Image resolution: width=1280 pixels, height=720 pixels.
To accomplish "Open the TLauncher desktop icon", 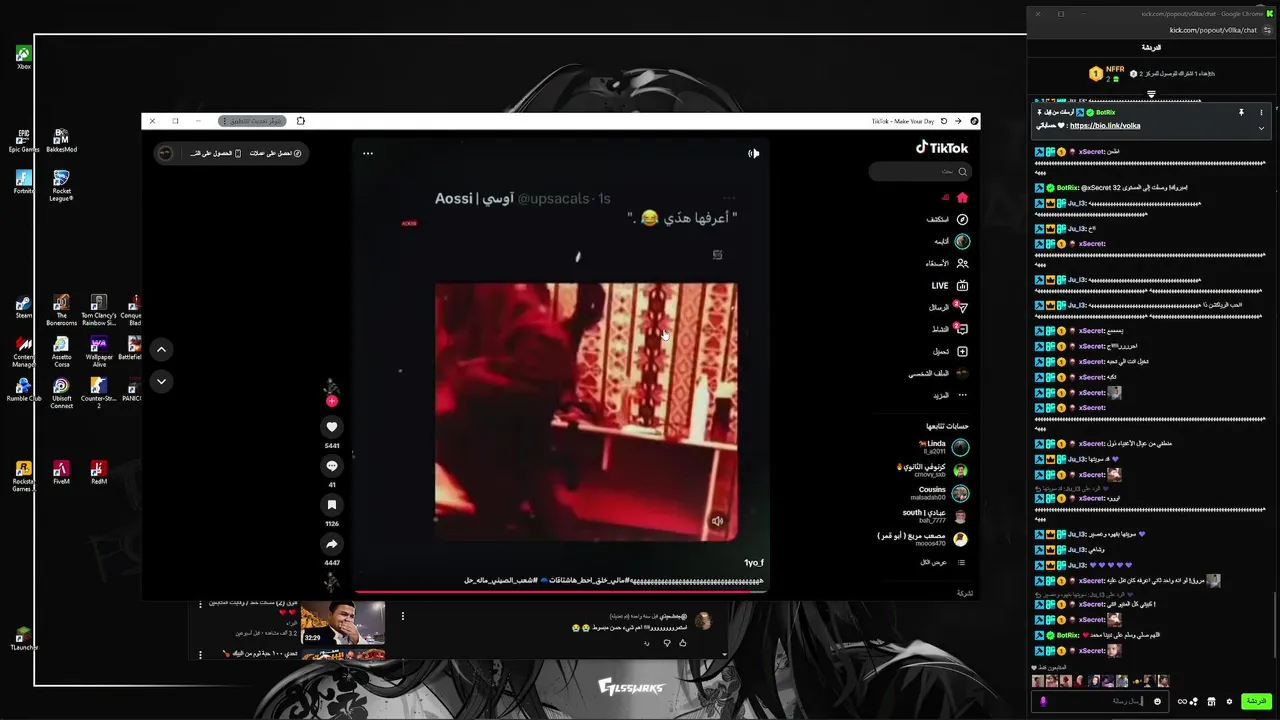I will tap(24, 640).
